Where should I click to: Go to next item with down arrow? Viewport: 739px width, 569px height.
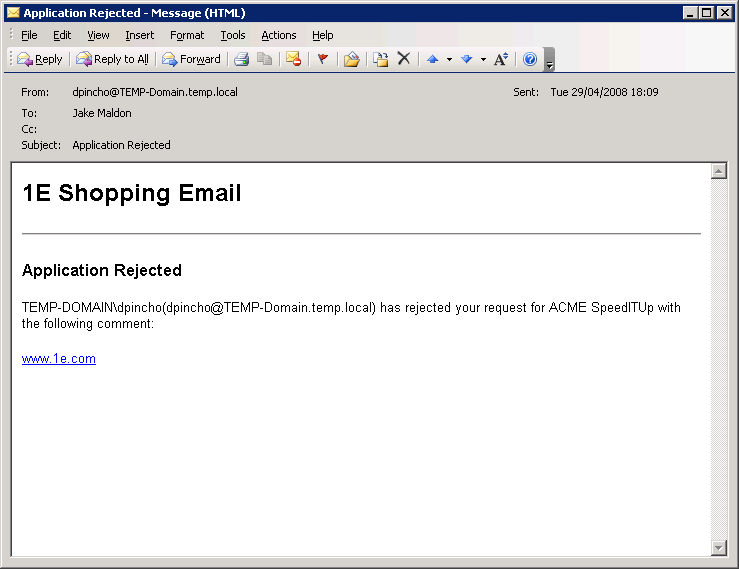coord(466,59)
